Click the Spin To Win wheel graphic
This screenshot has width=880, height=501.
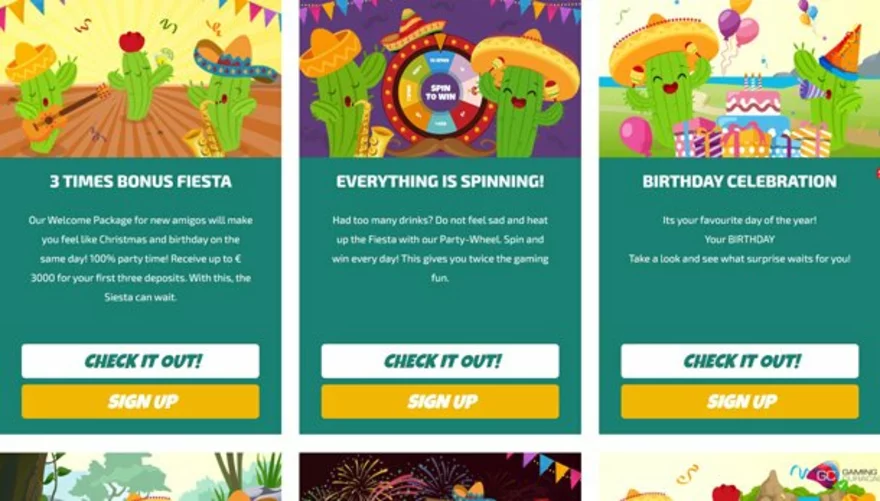click(x=441, y=91)
